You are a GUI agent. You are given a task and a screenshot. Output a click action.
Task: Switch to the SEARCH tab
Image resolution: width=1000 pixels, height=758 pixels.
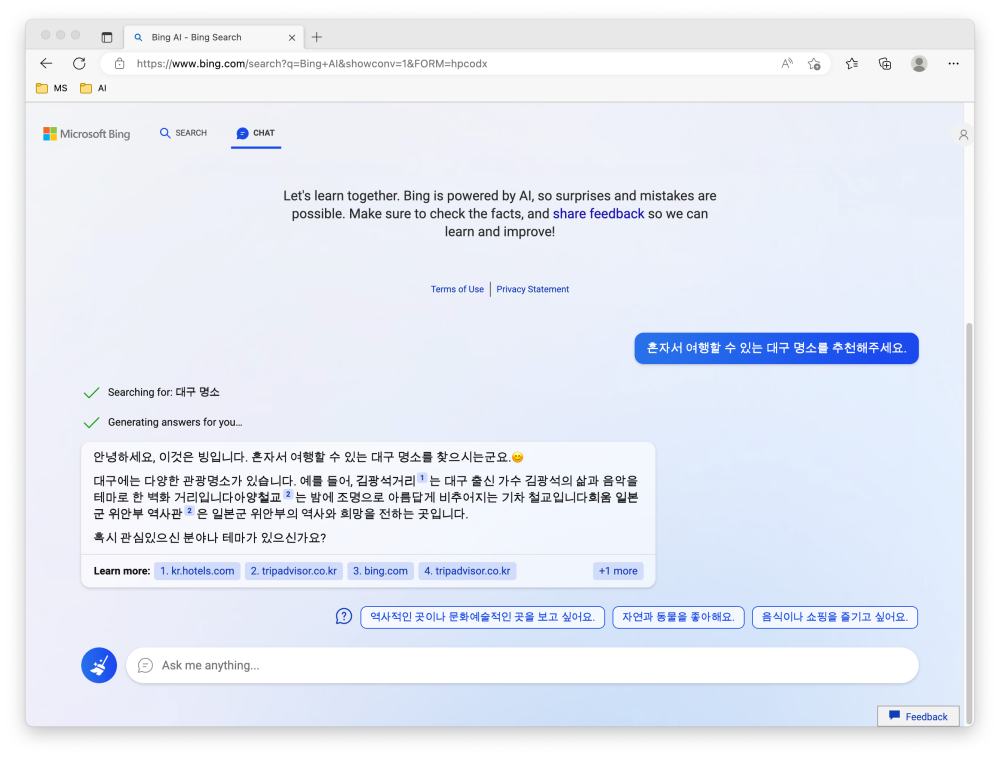coord(183,133)
